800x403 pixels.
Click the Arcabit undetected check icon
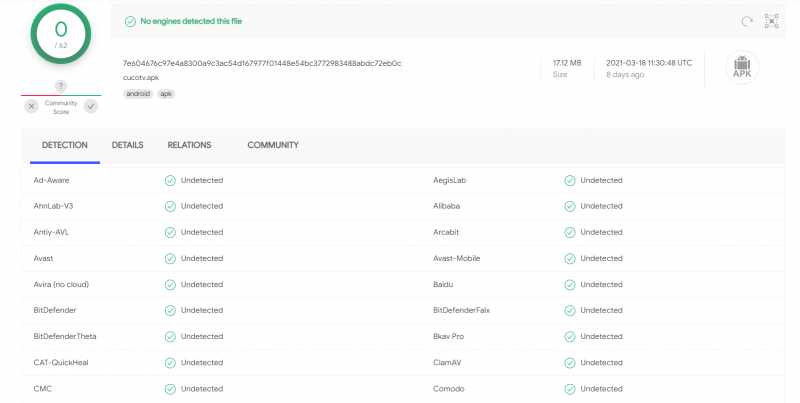[569, 232]
